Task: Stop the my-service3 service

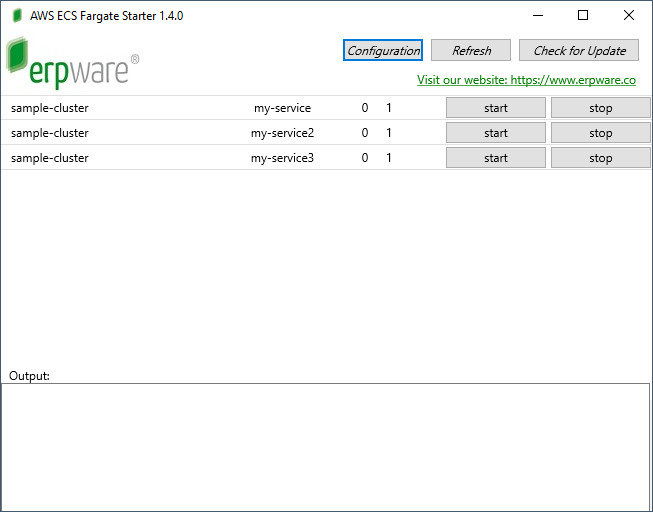Action: click(x=601, y=158)
